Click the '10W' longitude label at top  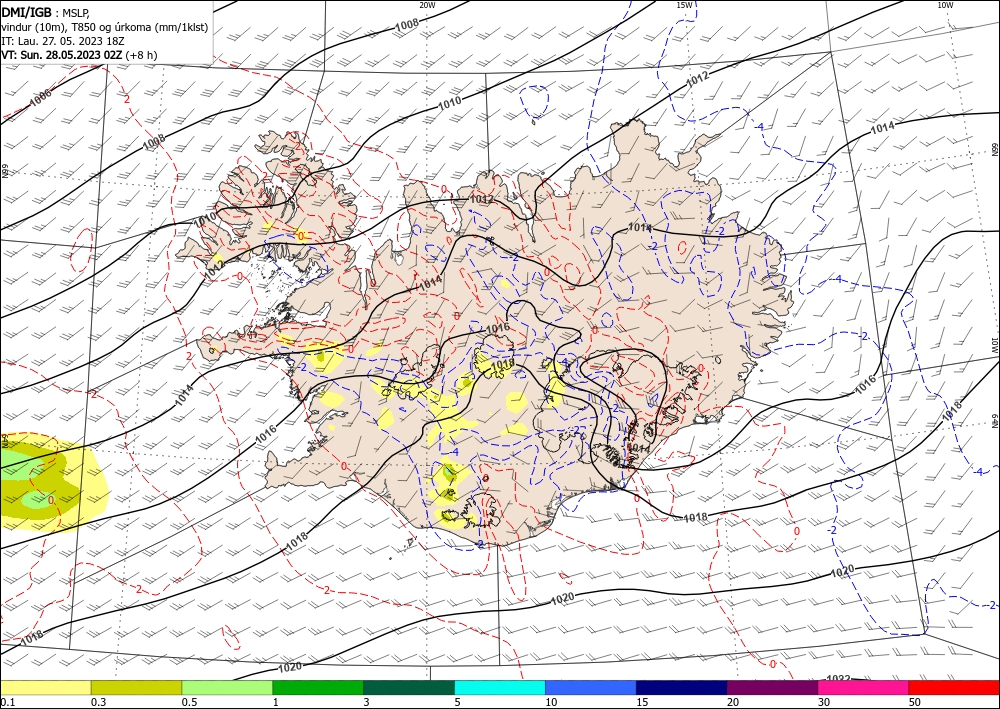pyautogui.click(x=945, y=5)
